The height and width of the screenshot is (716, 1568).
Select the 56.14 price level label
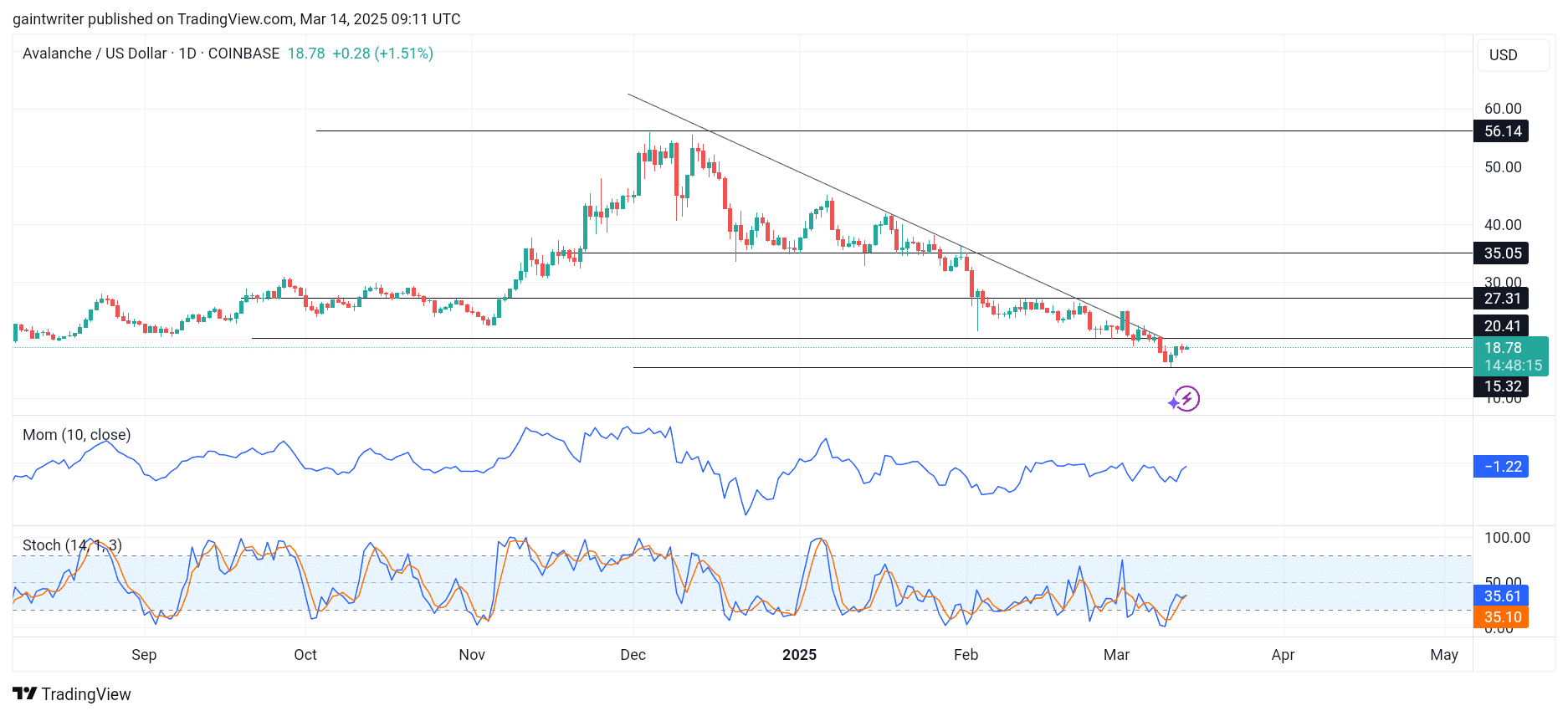click(1501, 131)
